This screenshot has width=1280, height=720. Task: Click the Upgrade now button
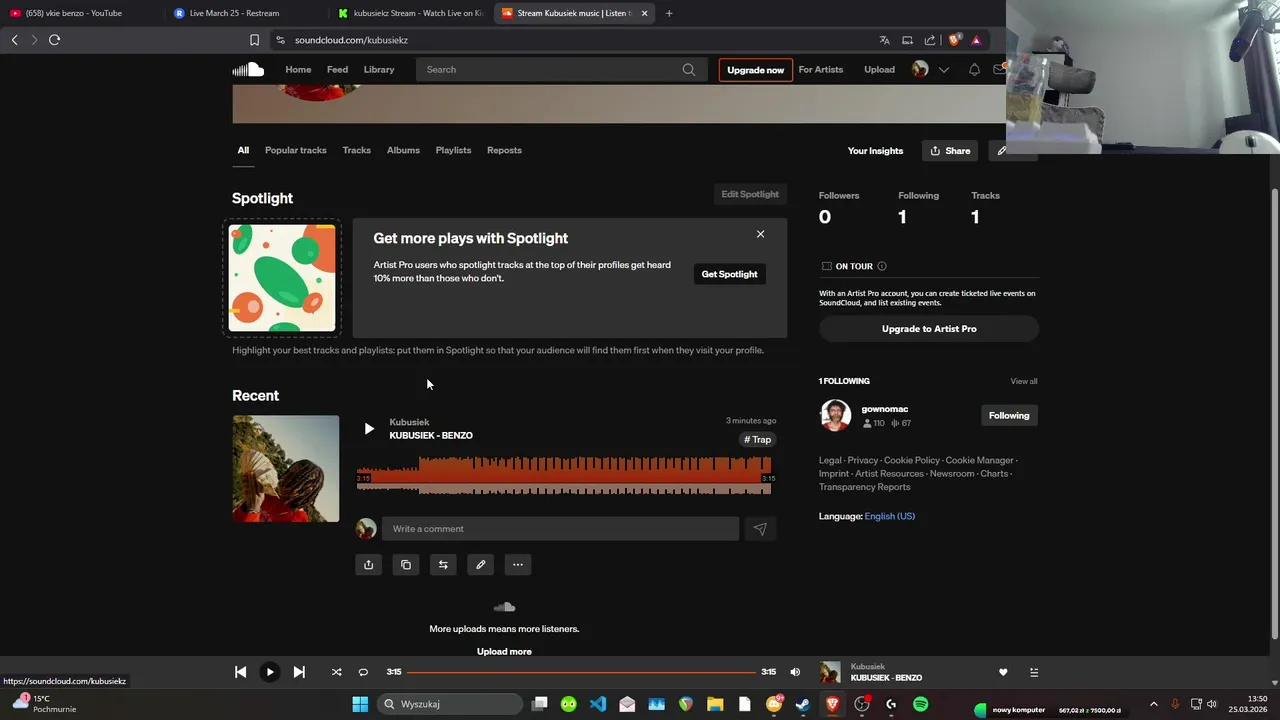click(755, 70)
